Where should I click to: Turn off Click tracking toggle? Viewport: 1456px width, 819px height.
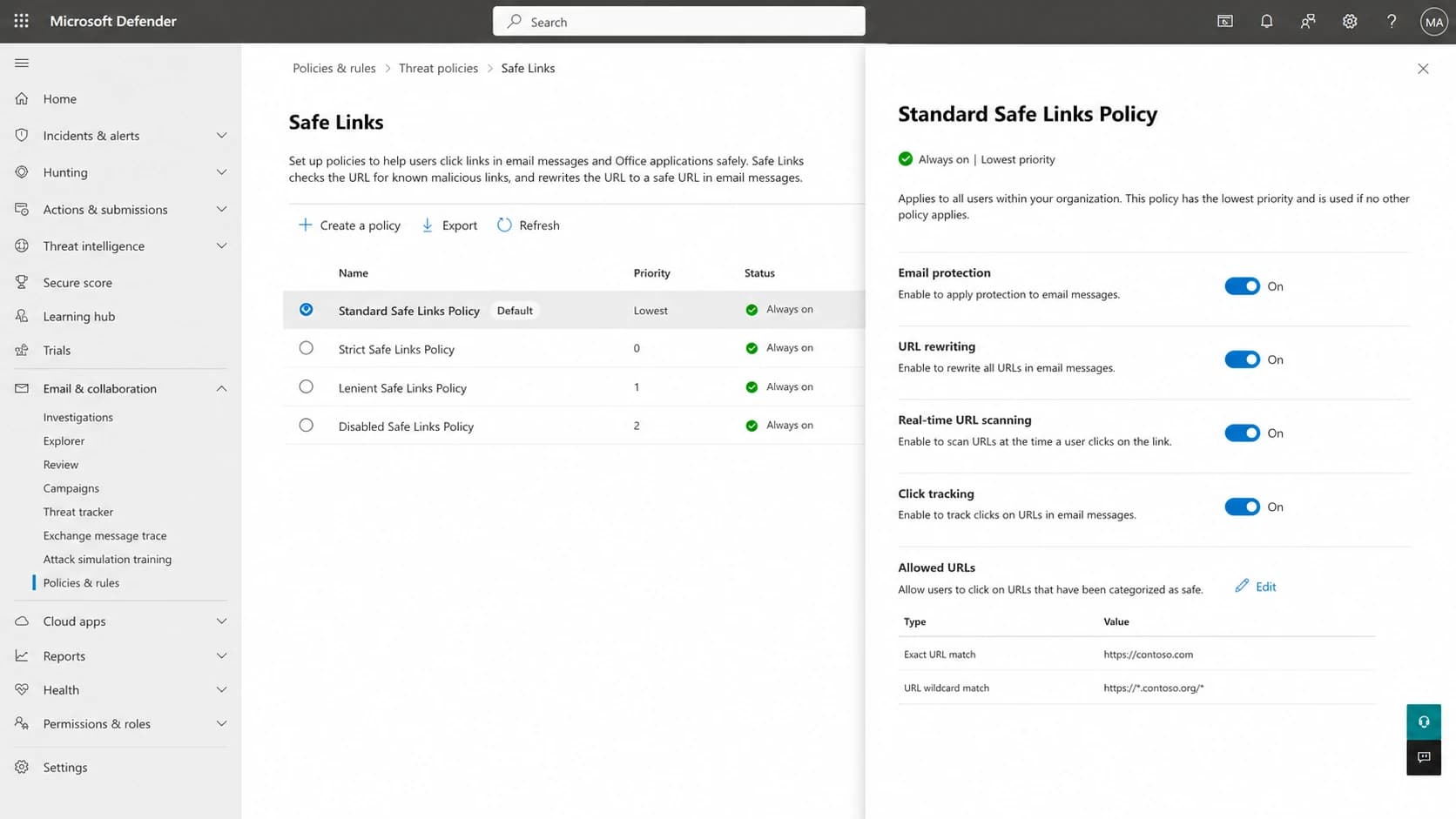pos(1242,507)
